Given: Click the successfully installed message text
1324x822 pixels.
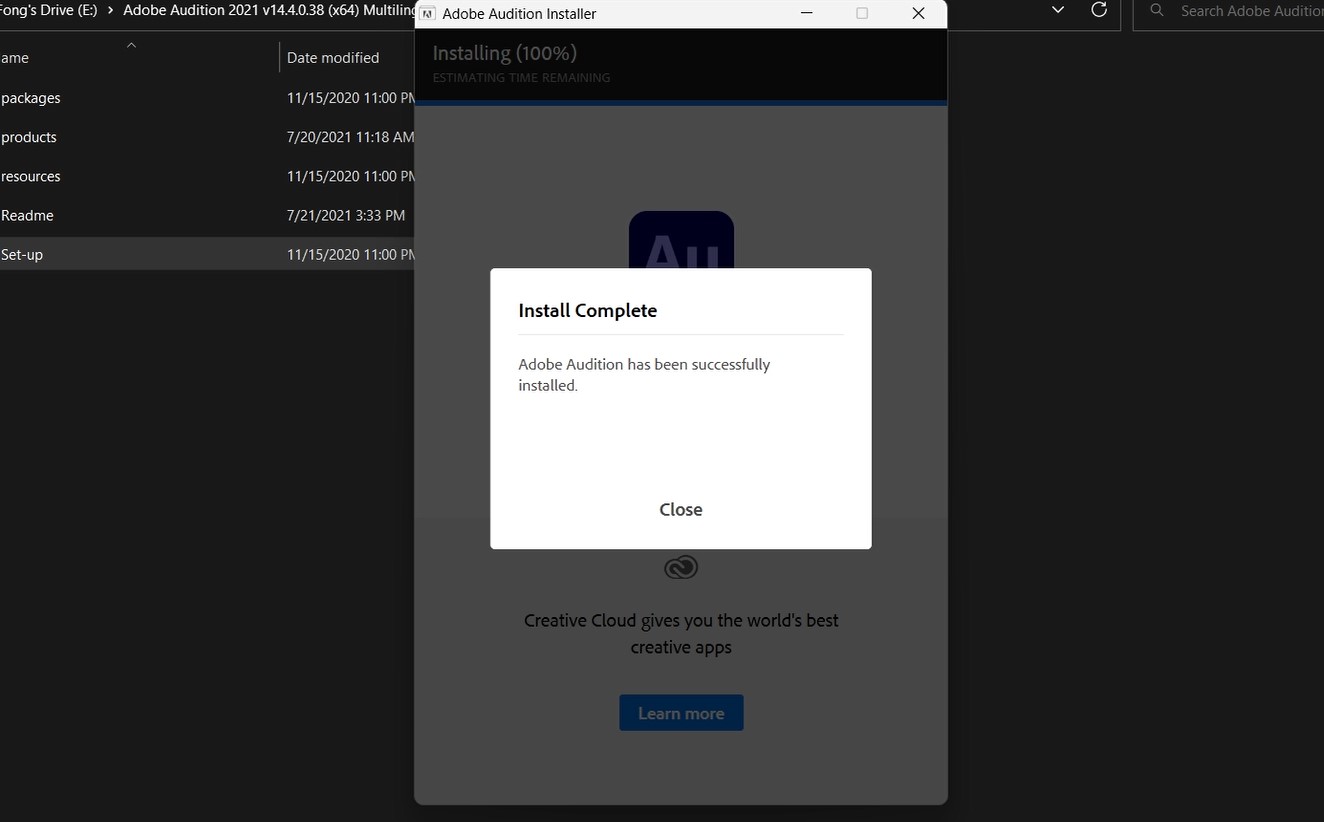Looking at the screenshot, I should click(644, 374).
